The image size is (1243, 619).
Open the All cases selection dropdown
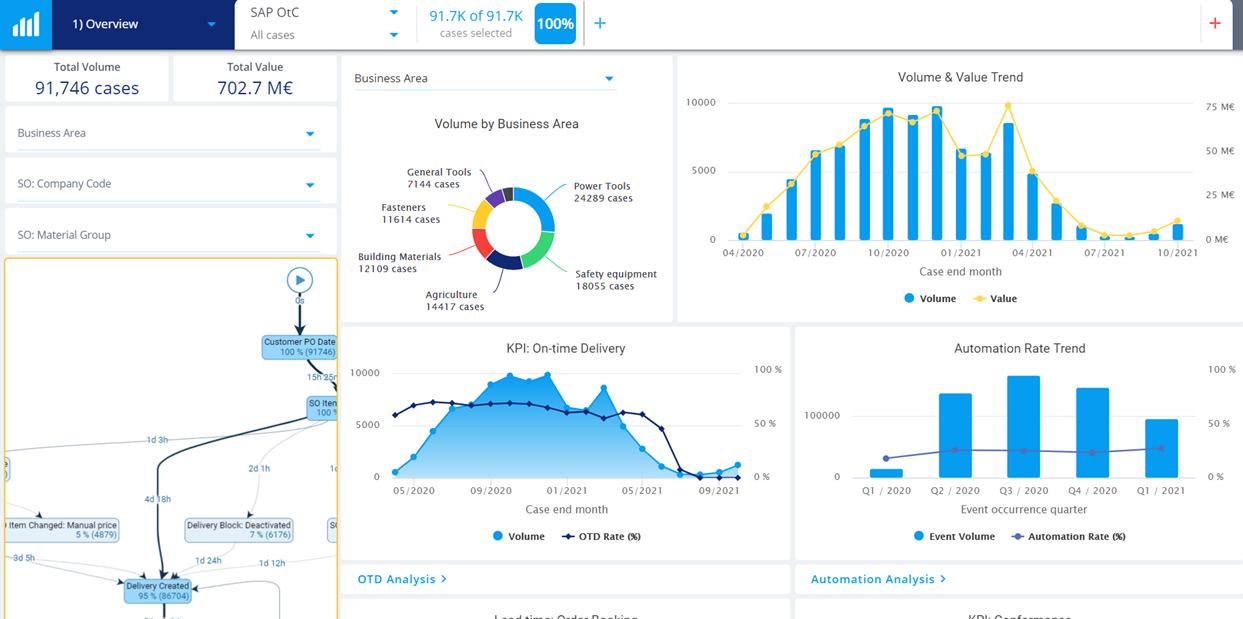[320, 33]
